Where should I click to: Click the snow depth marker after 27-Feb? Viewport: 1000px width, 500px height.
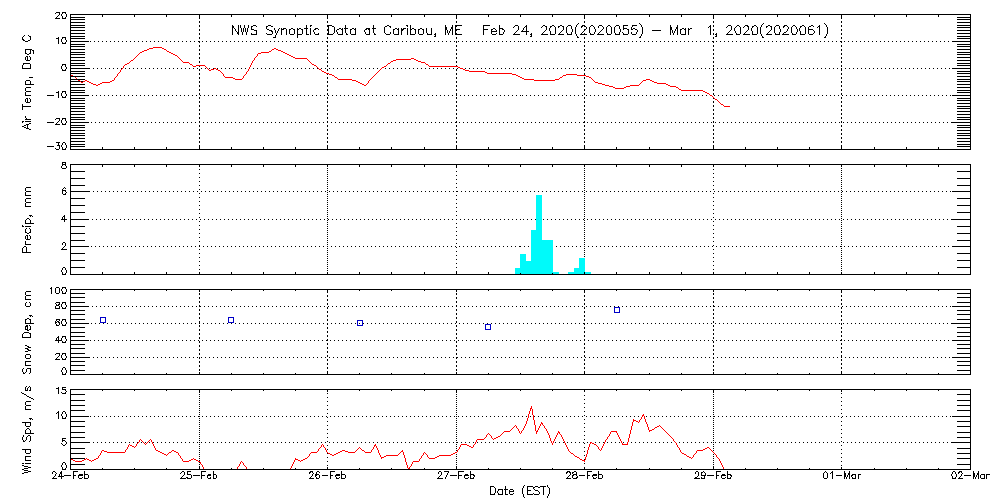[488, 327]
